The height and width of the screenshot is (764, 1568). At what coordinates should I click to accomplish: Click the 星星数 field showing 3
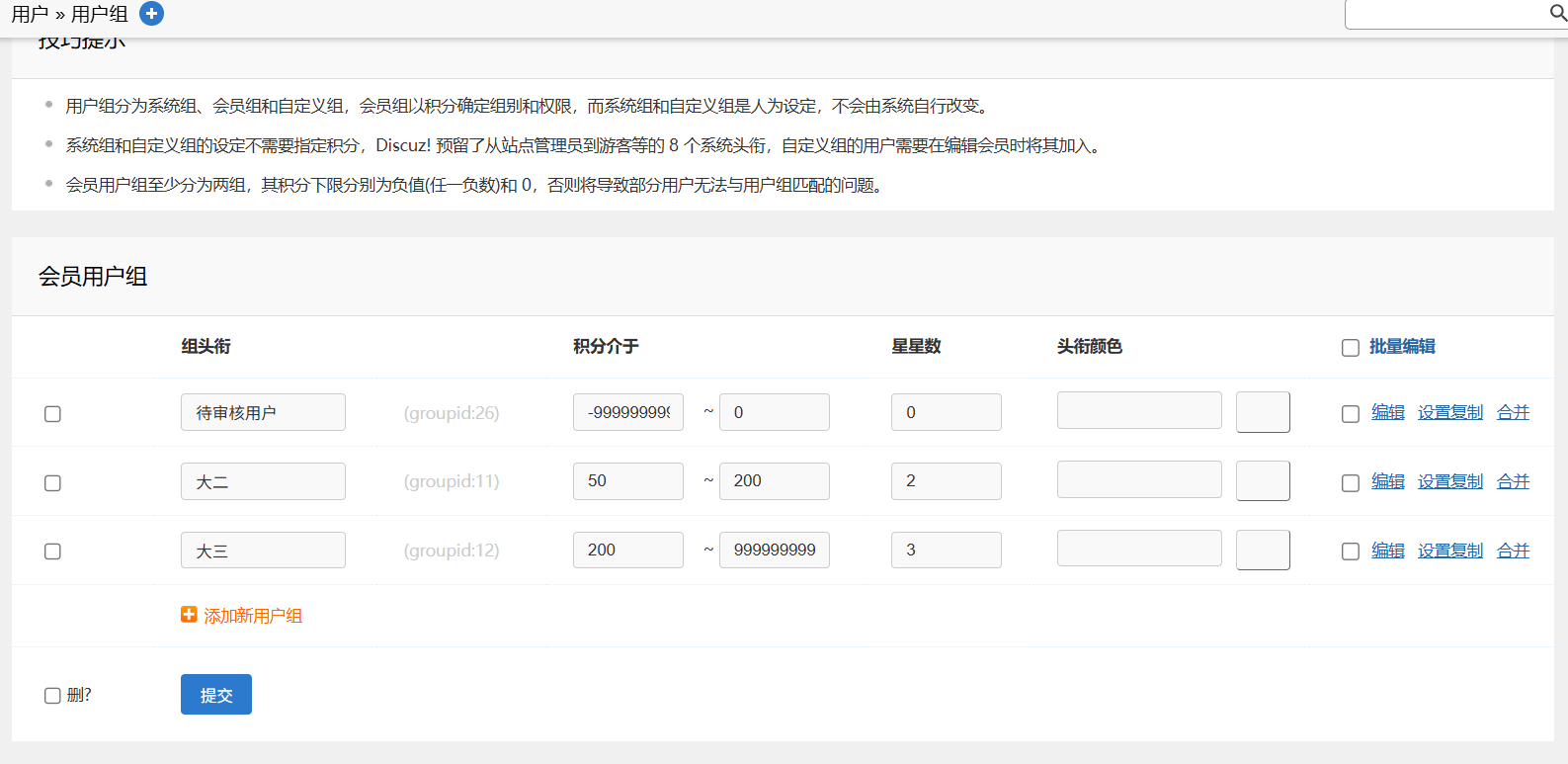pos(946,551)
